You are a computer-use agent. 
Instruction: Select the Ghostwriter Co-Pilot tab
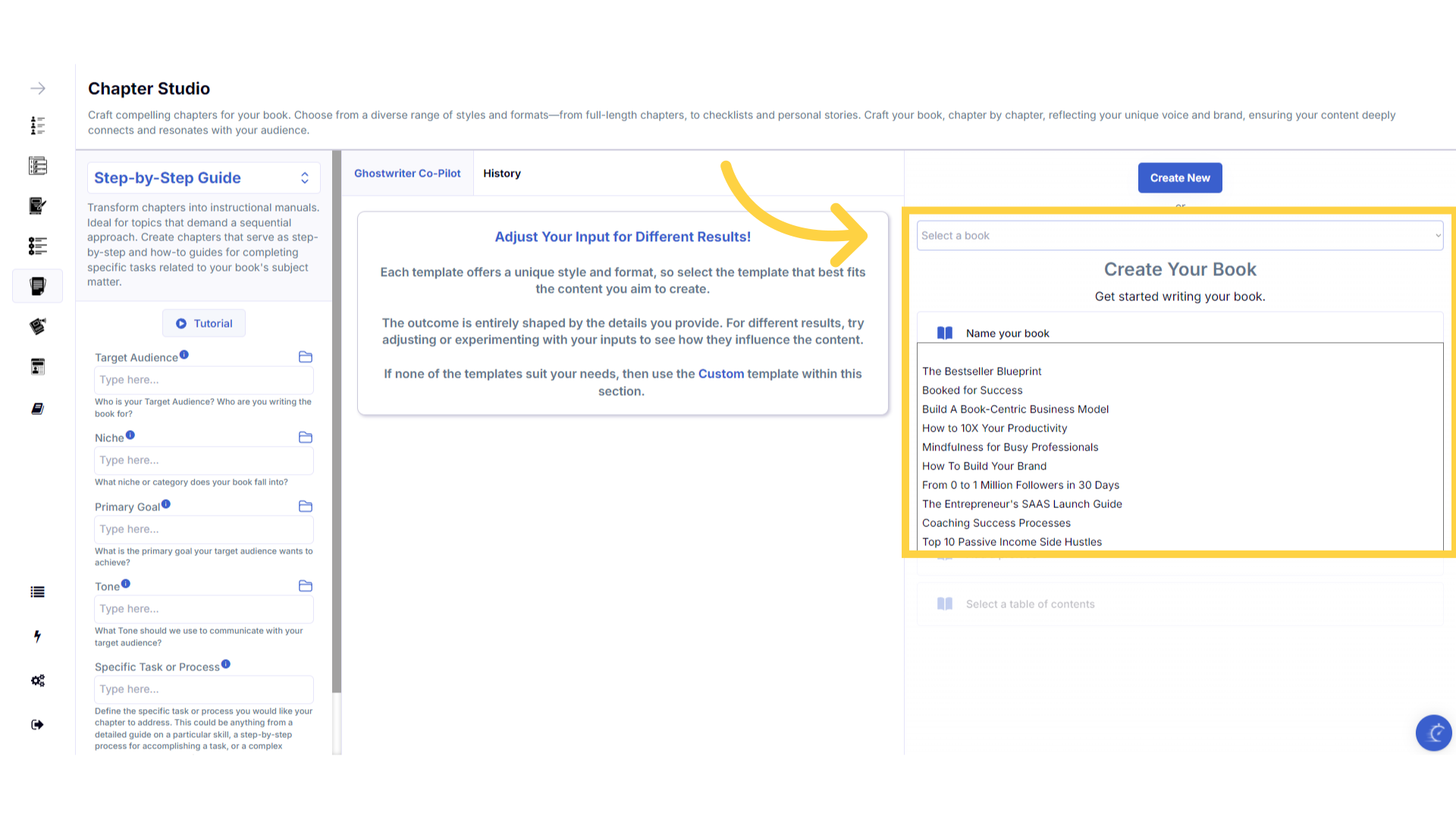(407, 174)
